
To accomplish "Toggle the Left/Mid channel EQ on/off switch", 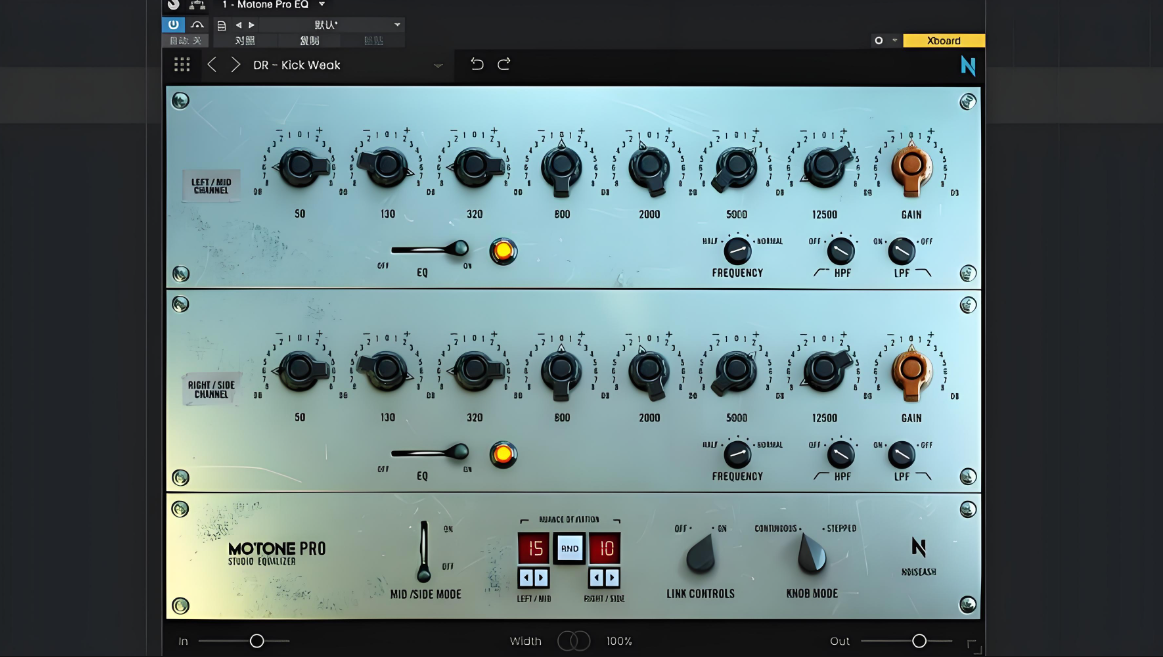I will click(x=430, y=248).
